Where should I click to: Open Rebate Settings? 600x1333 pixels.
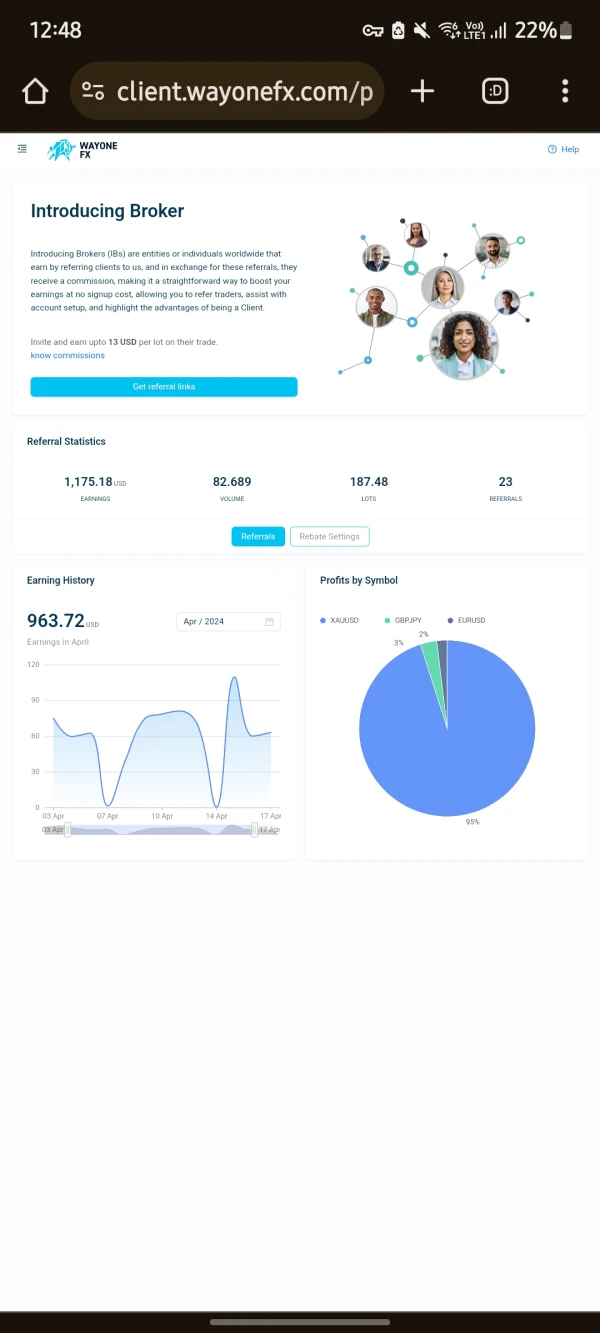pos(330,537)
